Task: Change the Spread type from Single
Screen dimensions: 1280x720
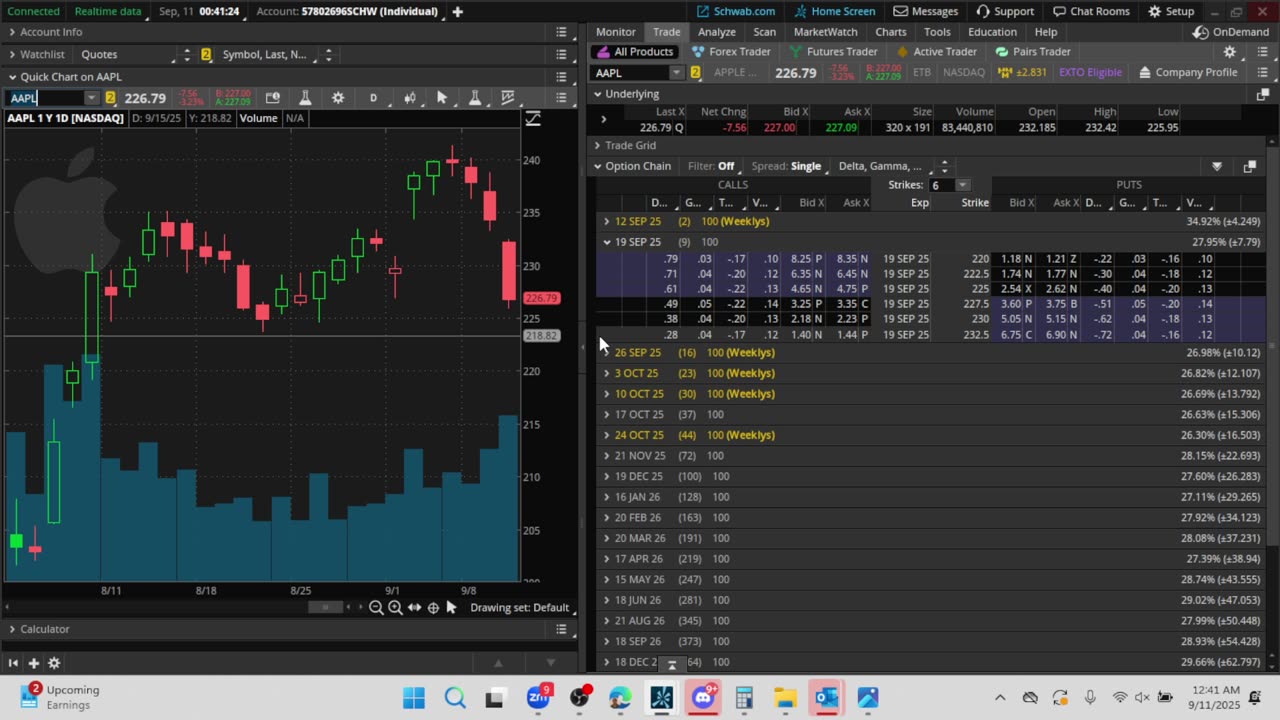Action: (x=806, y=167)
